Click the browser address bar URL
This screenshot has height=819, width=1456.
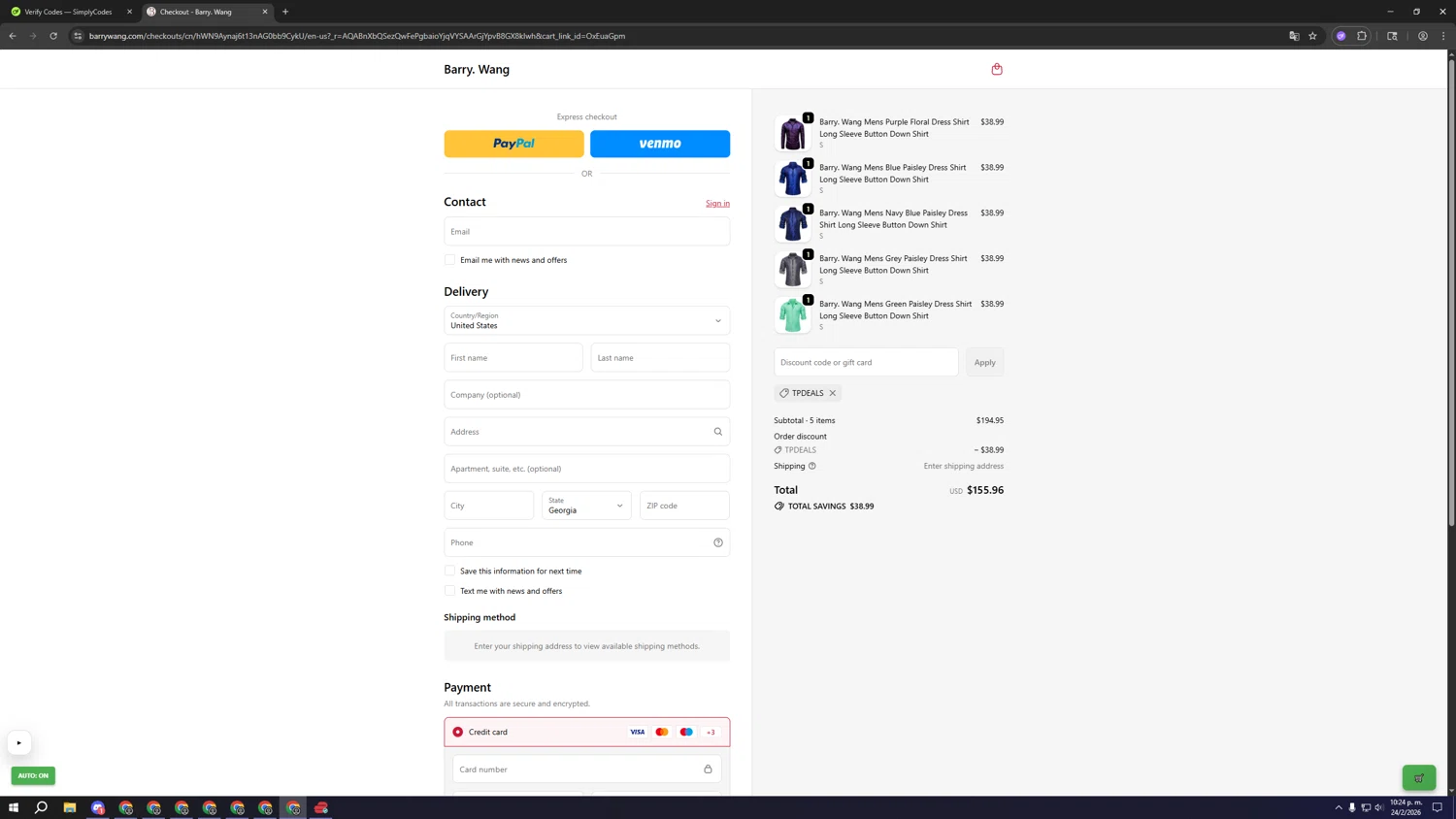pos(357,36)
